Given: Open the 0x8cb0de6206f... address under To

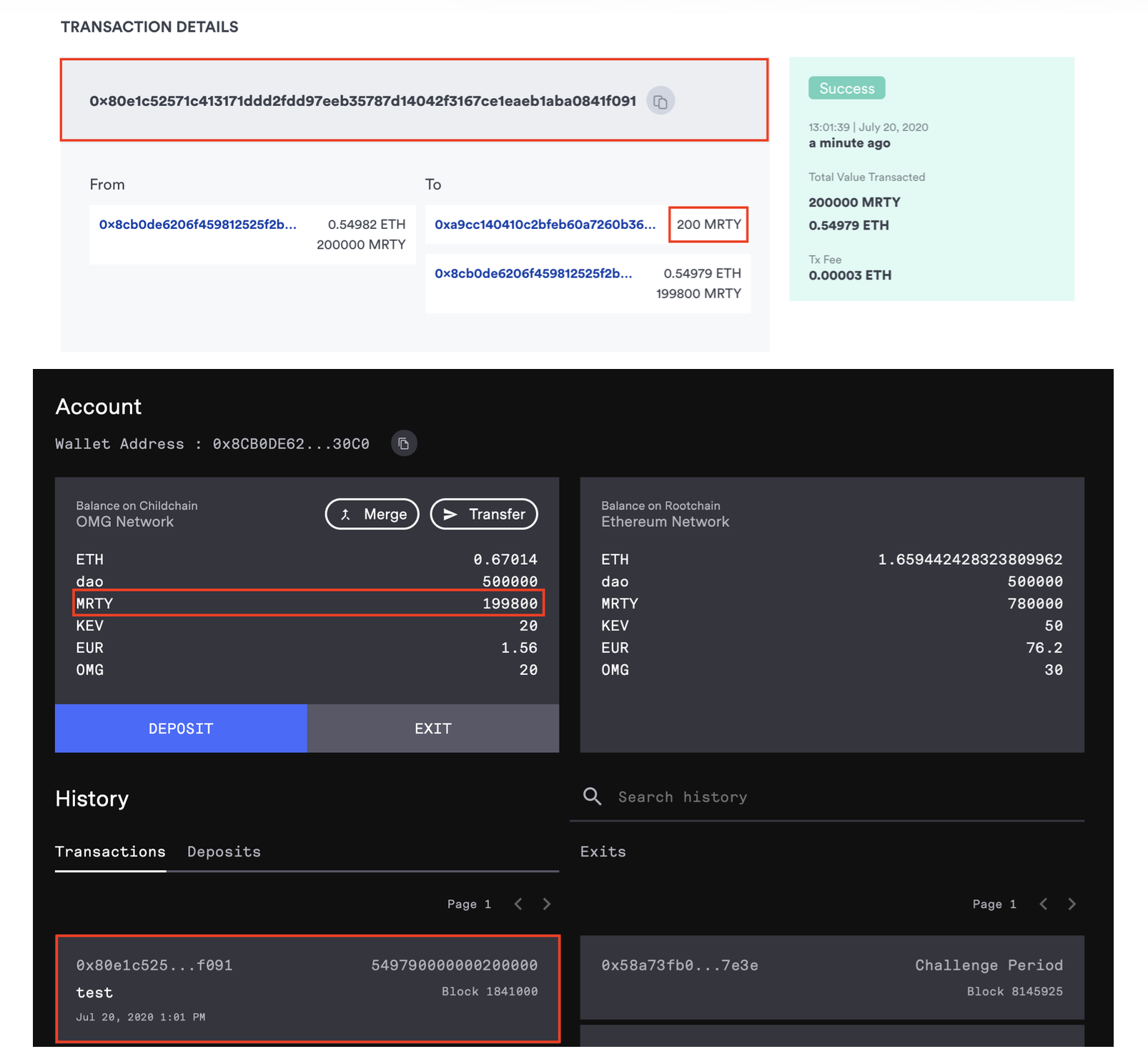Looking at the screenshot, I should (533, 273).
